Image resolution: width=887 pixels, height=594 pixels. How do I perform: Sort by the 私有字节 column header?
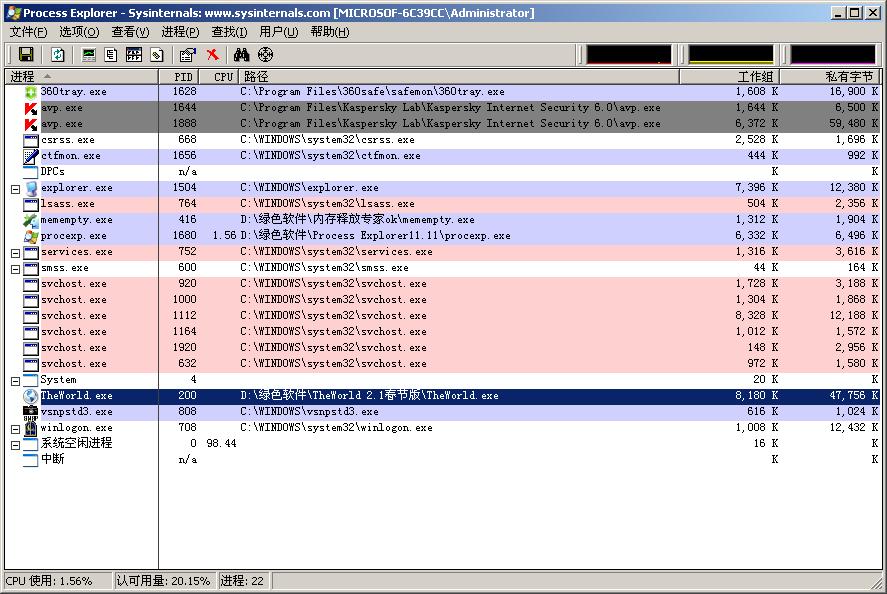[831, 76]
